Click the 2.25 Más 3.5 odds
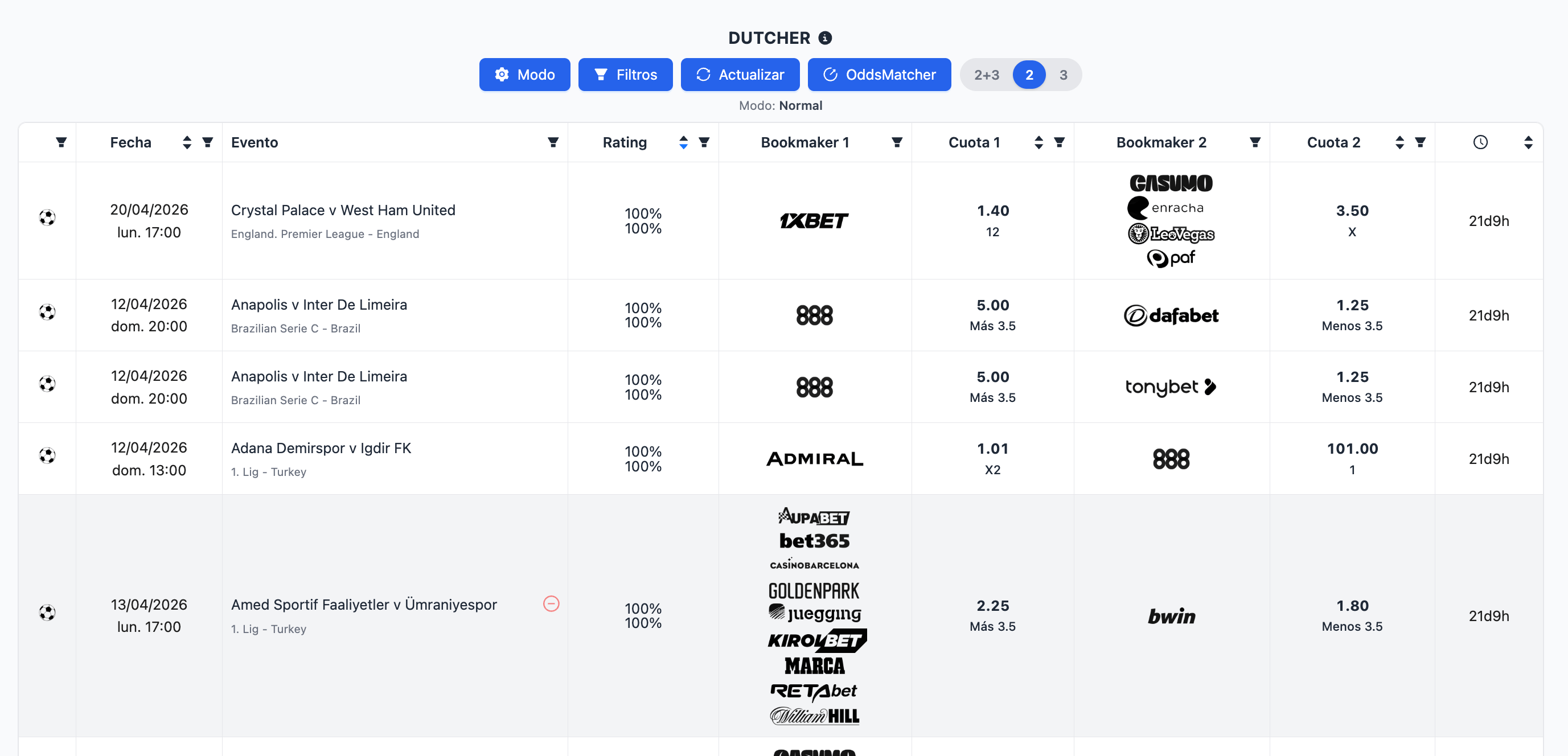Screen dimensions: 1568x756 click(993, 606)
